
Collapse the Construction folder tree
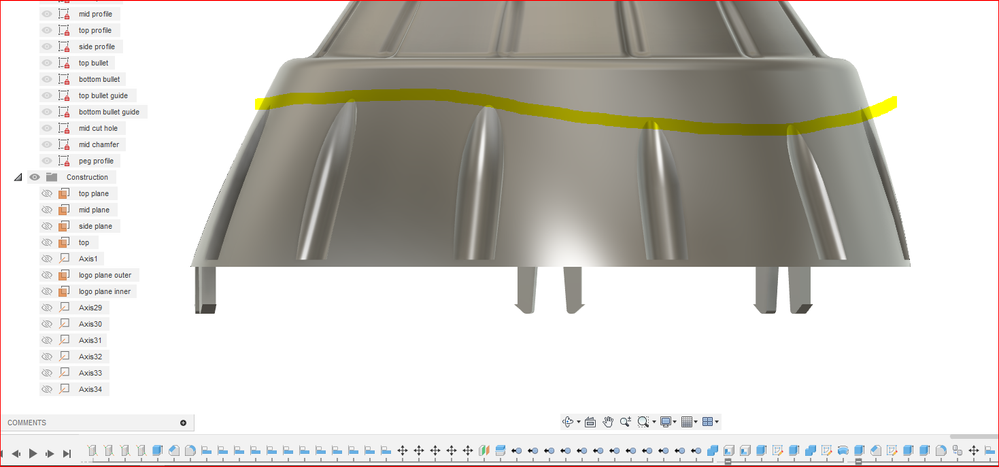click(18, 177)
